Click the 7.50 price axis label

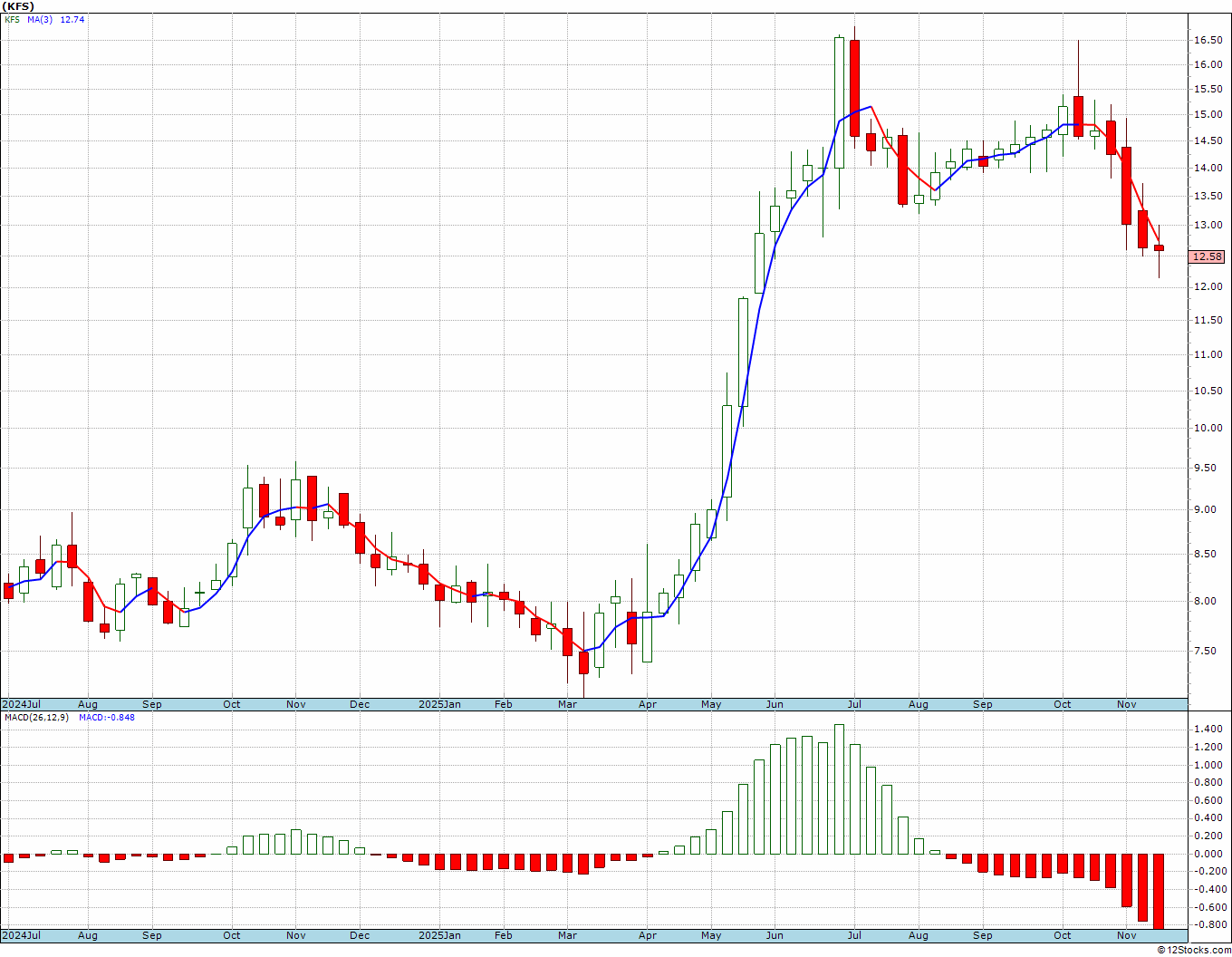[1205, 651]
